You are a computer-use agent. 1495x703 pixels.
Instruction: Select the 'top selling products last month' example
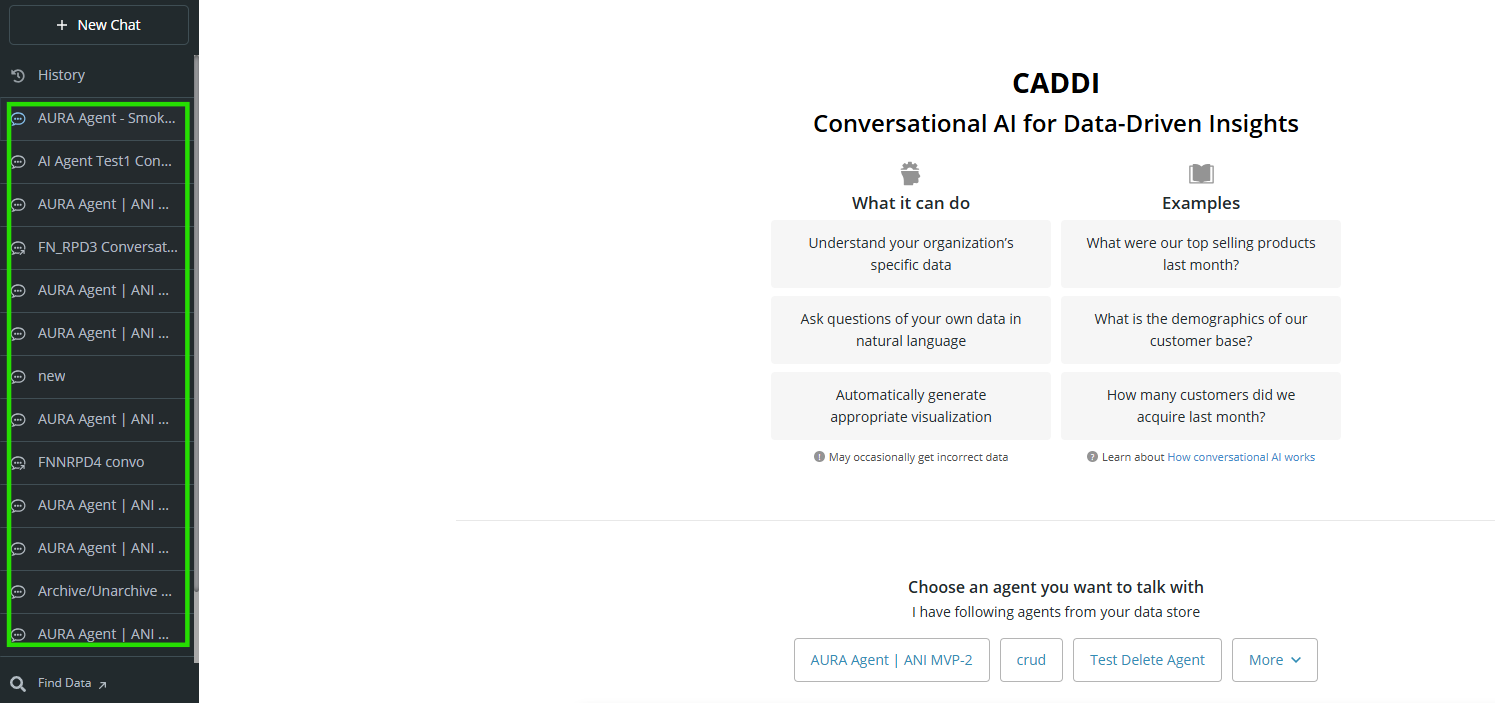(x=1201, y=254)
